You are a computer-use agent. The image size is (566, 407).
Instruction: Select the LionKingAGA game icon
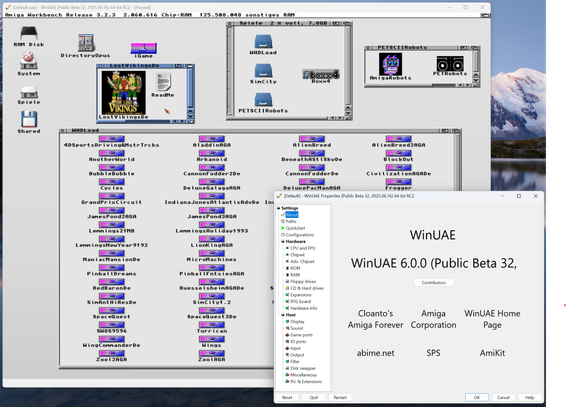click(x=212, y=239)
